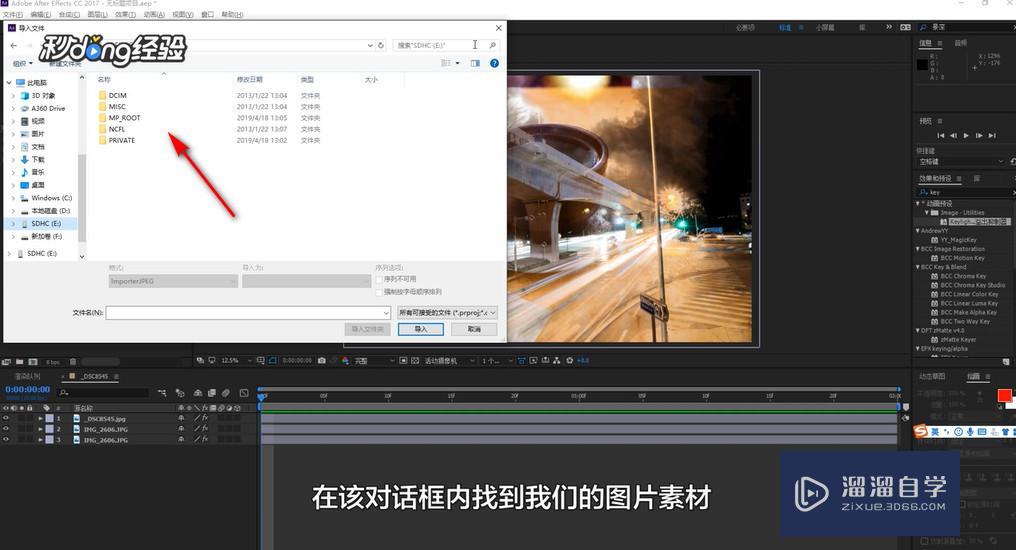The height and width of the screenshot is (550, 1016).
Task: Collapse the BCC Key & Blend category
Action: [918, 267]
